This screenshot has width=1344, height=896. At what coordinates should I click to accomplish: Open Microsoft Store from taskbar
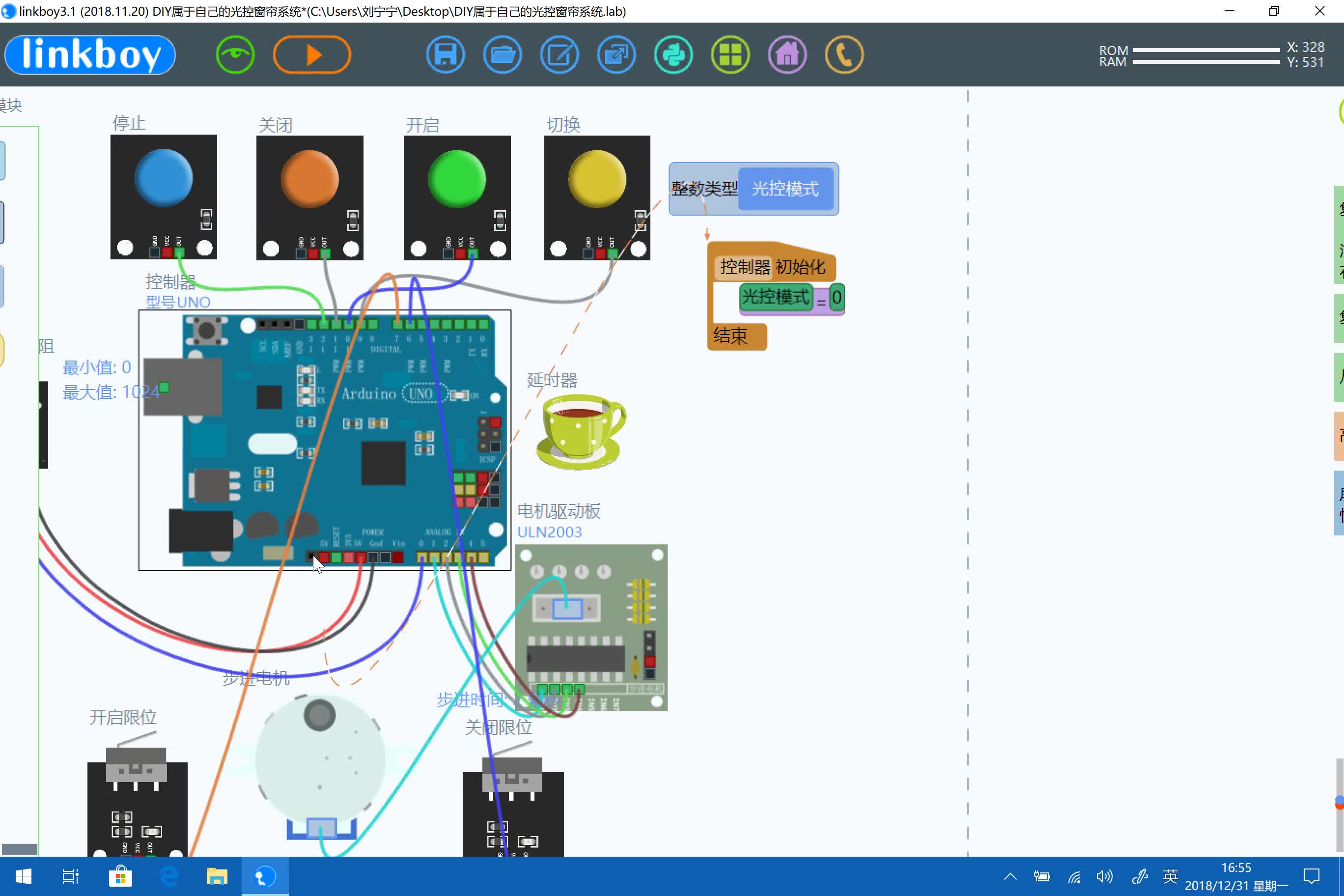tap(120, 876)
